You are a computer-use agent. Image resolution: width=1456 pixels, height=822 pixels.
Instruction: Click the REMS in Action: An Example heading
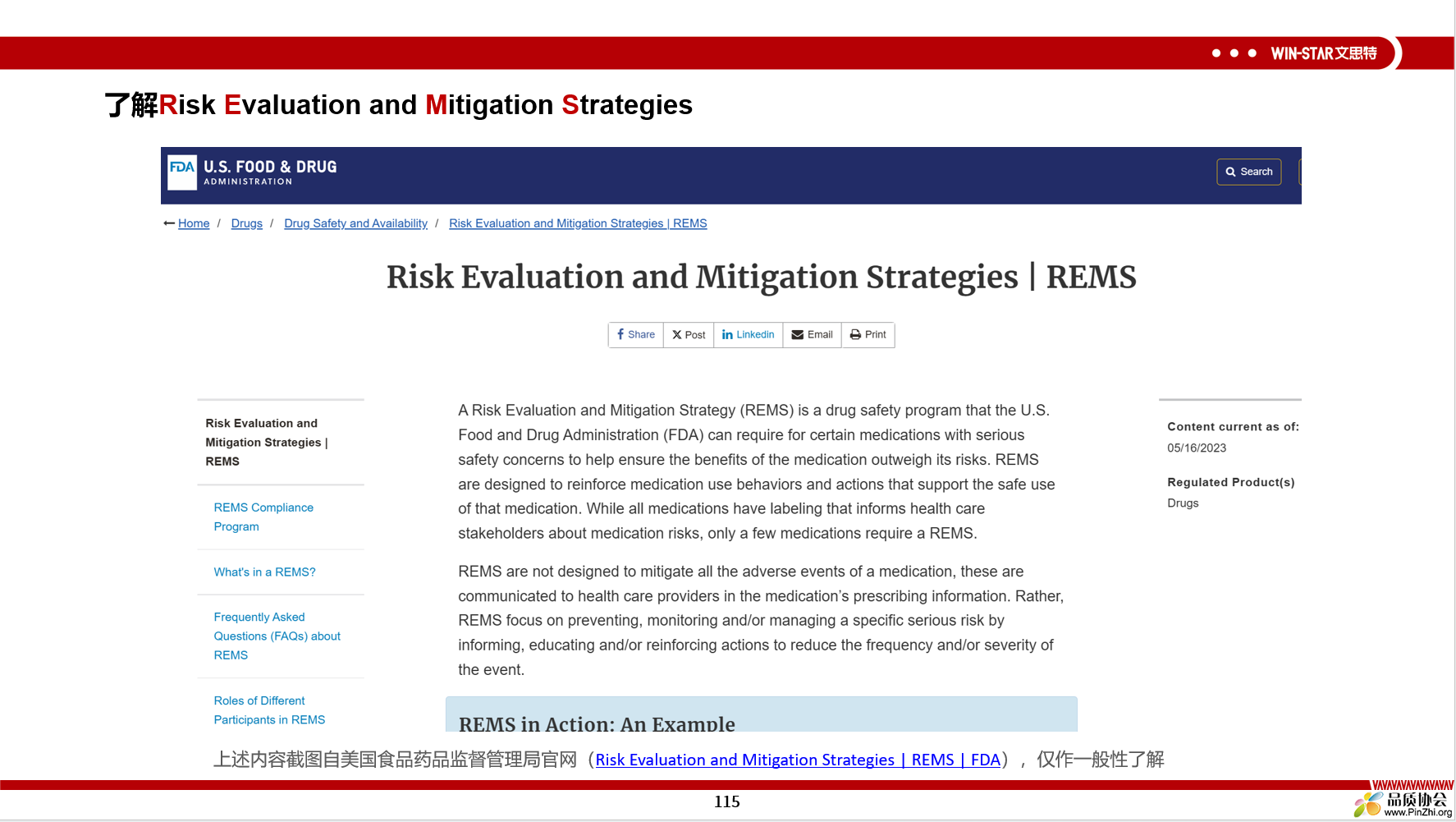(x=597, y=723)
